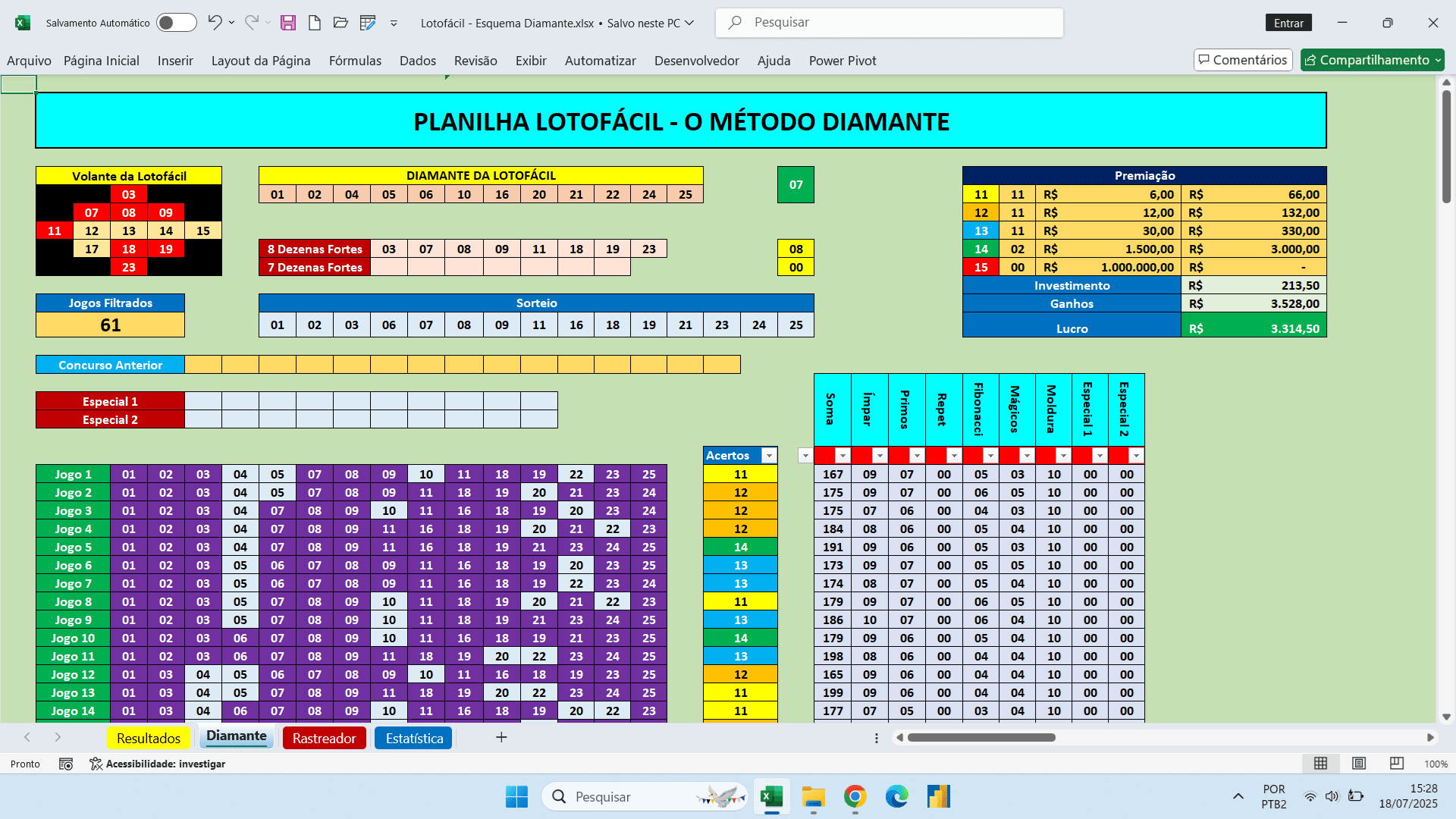
Task: Switch to the Estatística sheet tab
Action: (x=414, y=738)
